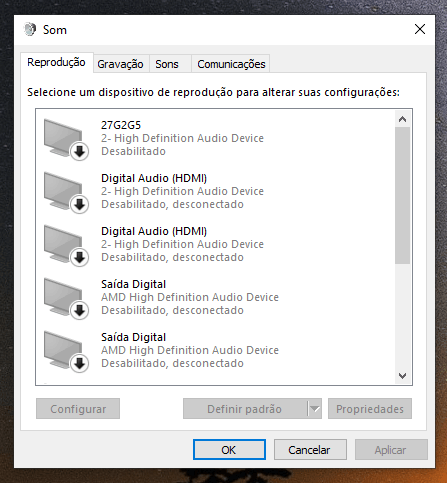The image size is (447, 483).
Task: Click the Configurar button
Action: click(x=78, y=409)
